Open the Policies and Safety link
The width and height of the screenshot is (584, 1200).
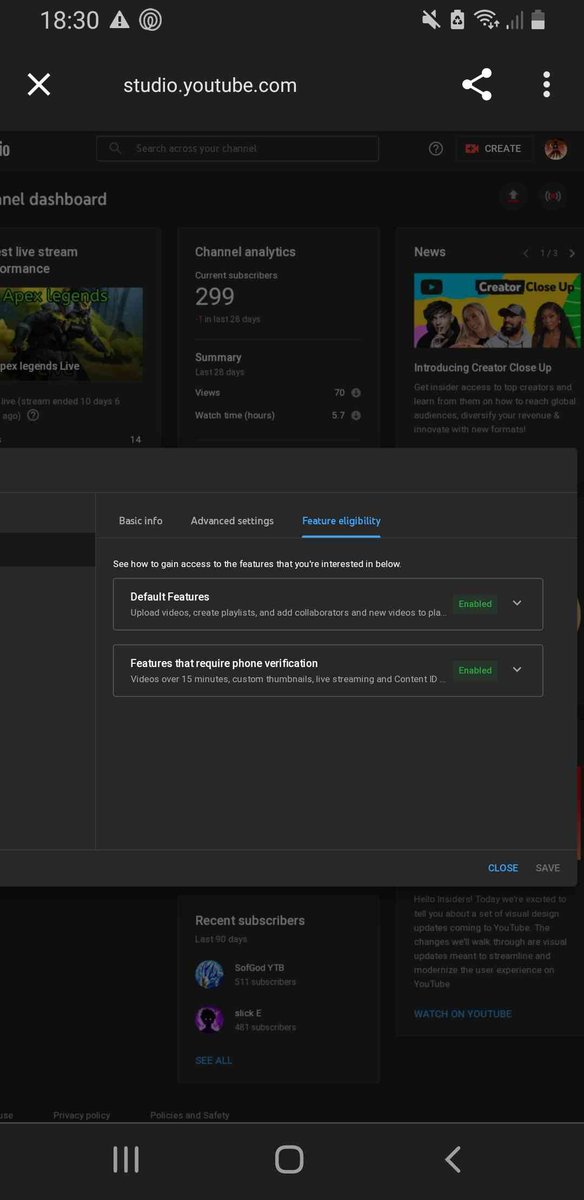(190, 1115)
